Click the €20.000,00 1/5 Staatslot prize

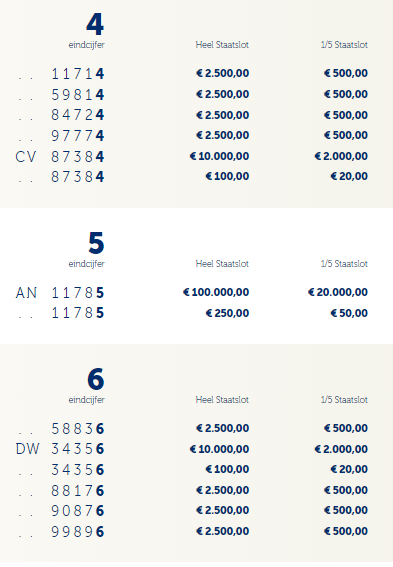click(x=338, y=292)
